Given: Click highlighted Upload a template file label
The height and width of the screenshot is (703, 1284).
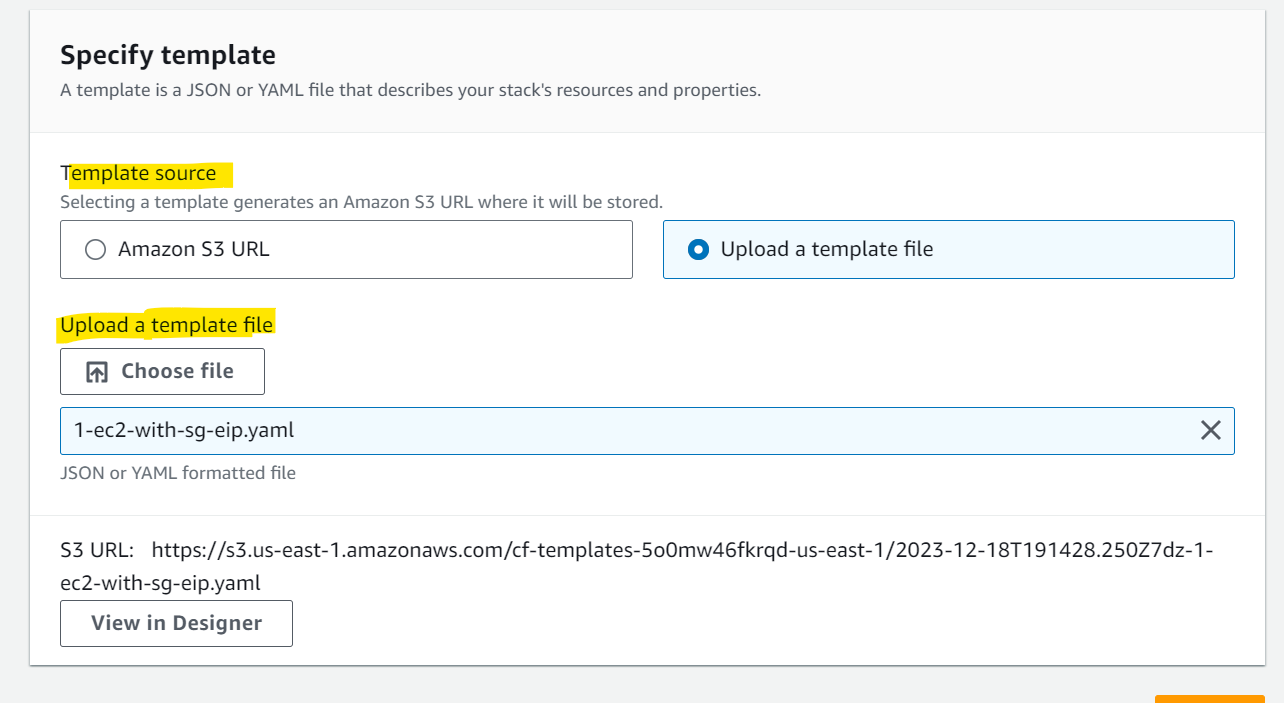Looking at the screenshot, I should (x=166, y=325).
